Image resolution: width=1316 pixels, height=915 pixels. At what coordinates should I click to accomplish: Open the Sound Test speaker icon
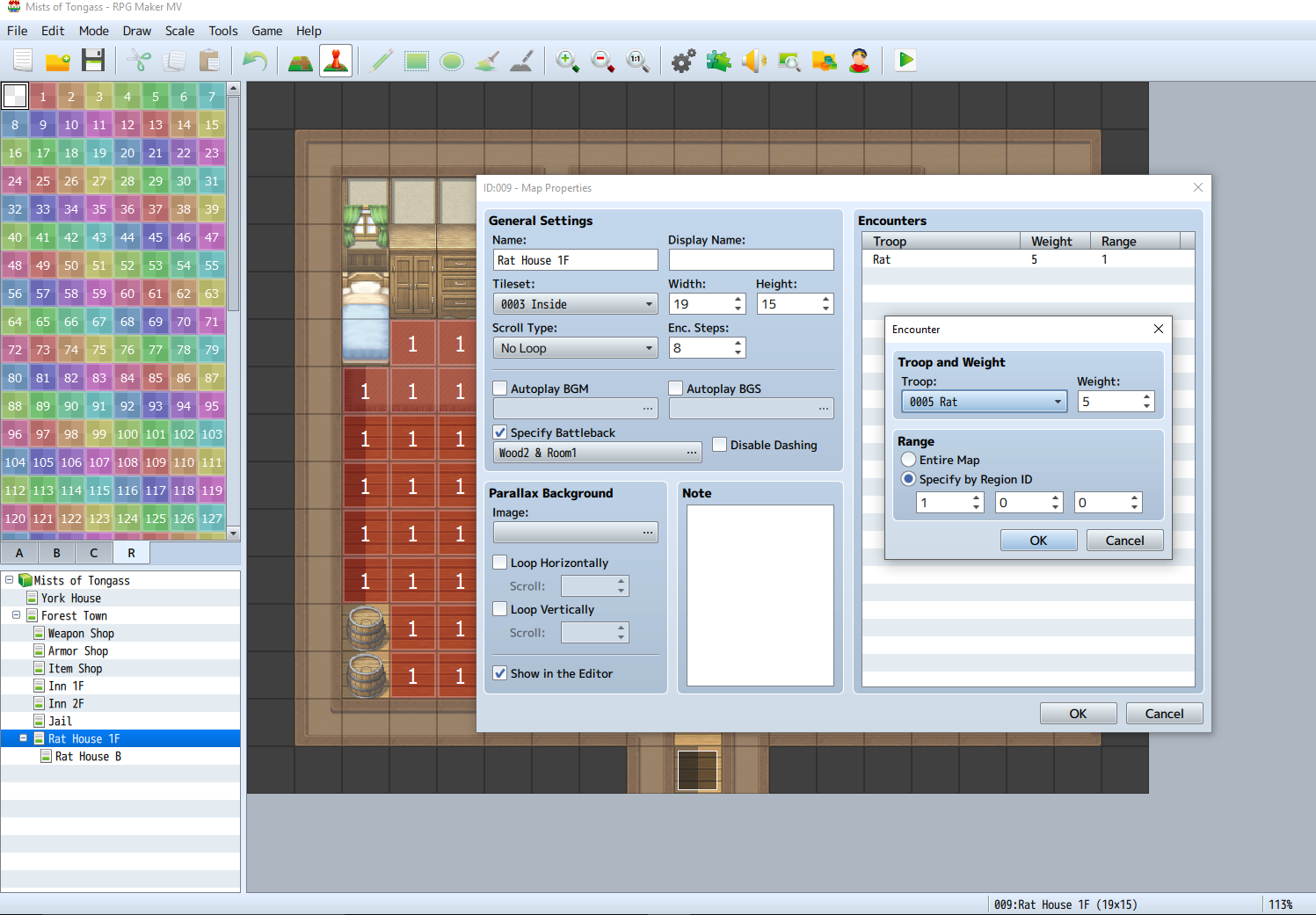(753, 61)
